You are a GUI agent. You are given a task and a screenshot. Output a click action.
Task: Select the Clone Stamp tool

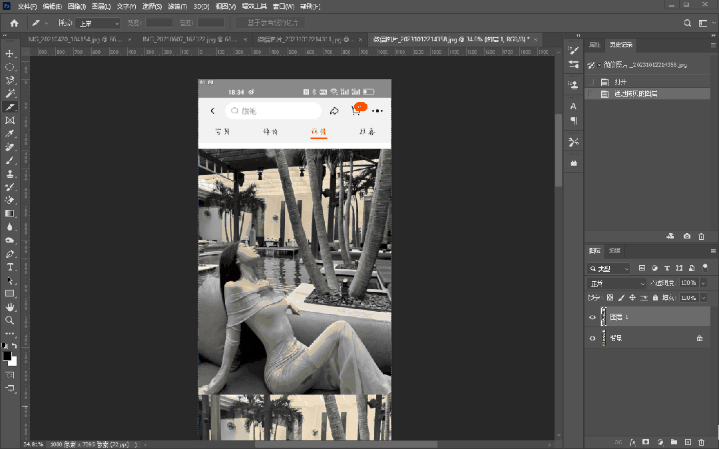click(10, 174)
